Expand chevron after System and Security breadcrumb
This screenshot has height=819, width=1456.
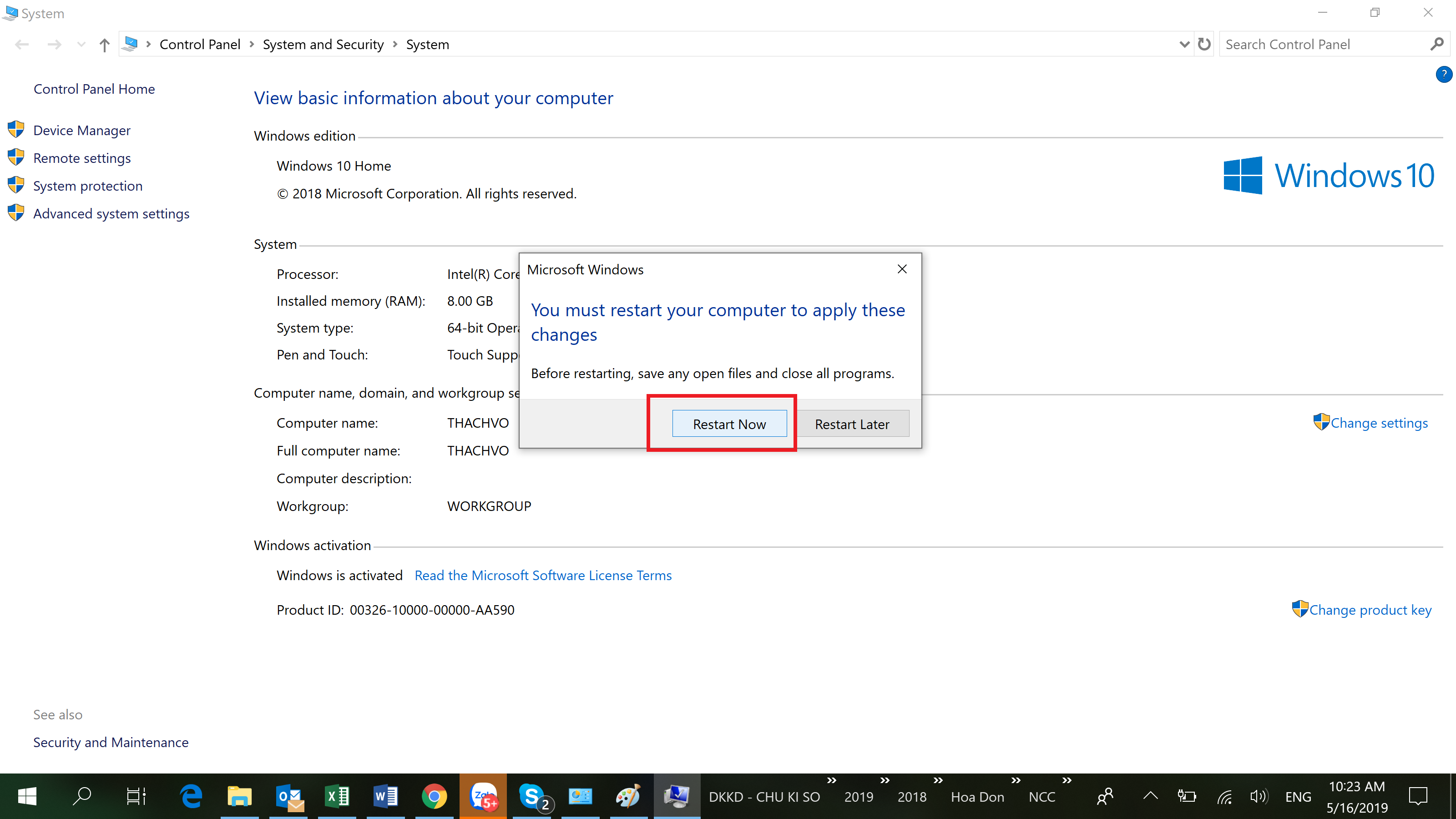[394, 44]
